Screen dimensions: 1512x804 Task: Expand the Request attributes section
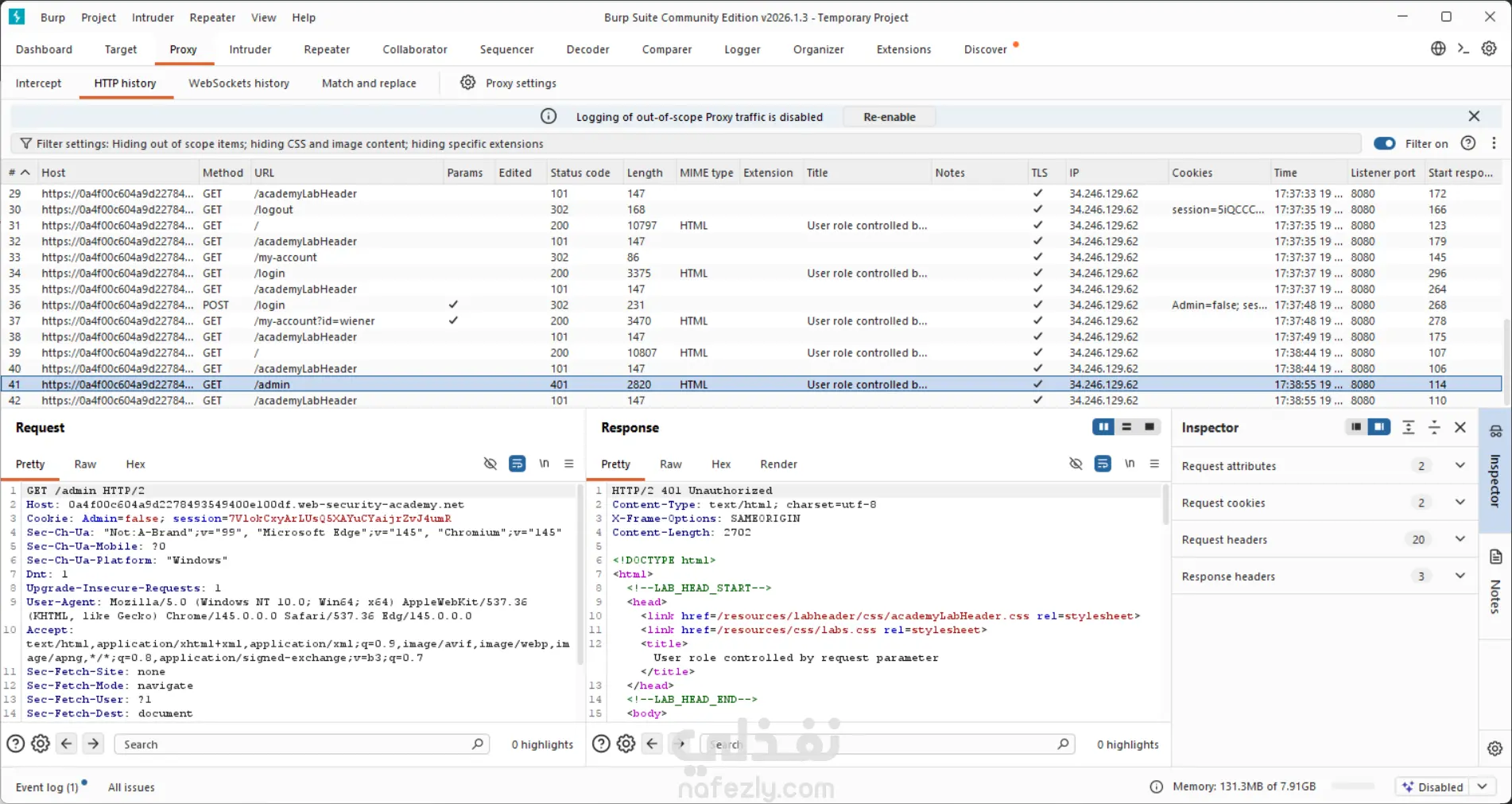point(1460,465)
